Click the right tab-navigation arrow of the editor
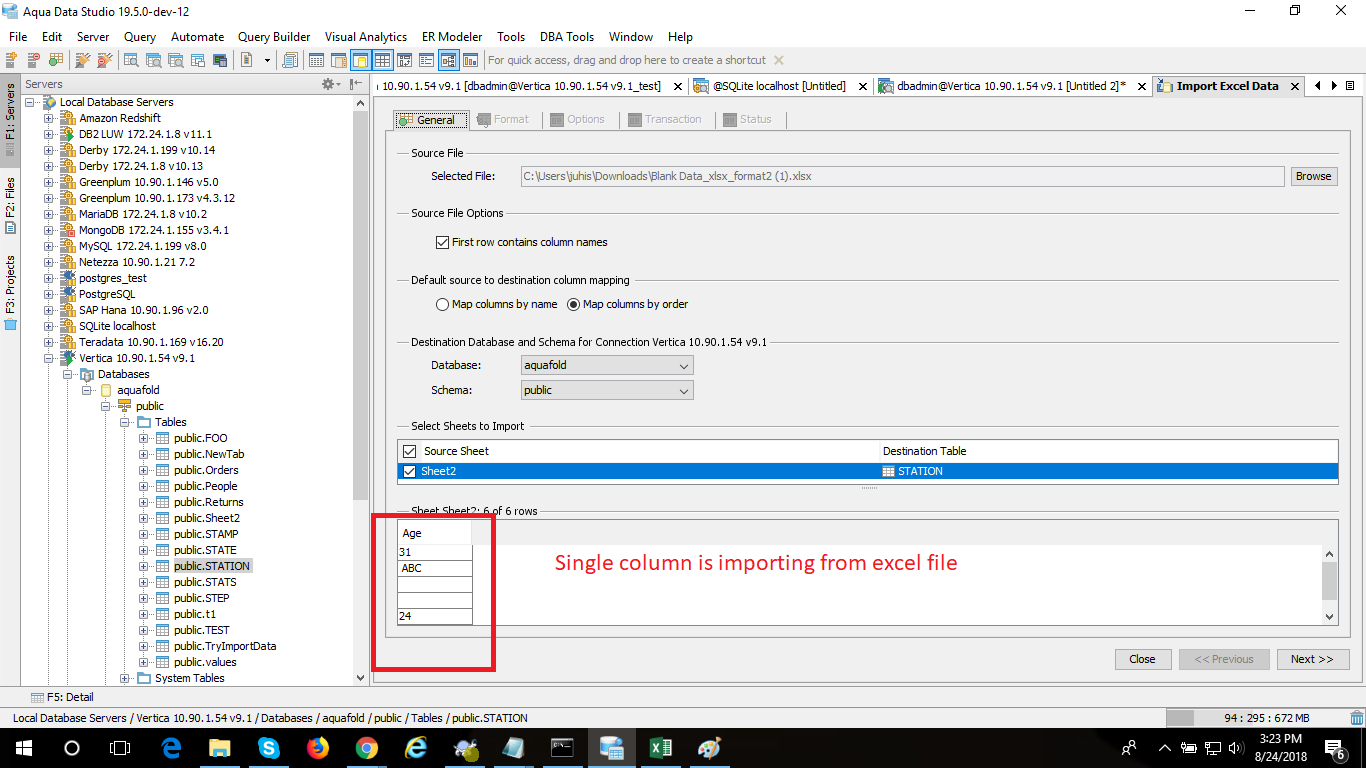Viewport: 1366px width, 768px height. click(x=1334, y=86)
